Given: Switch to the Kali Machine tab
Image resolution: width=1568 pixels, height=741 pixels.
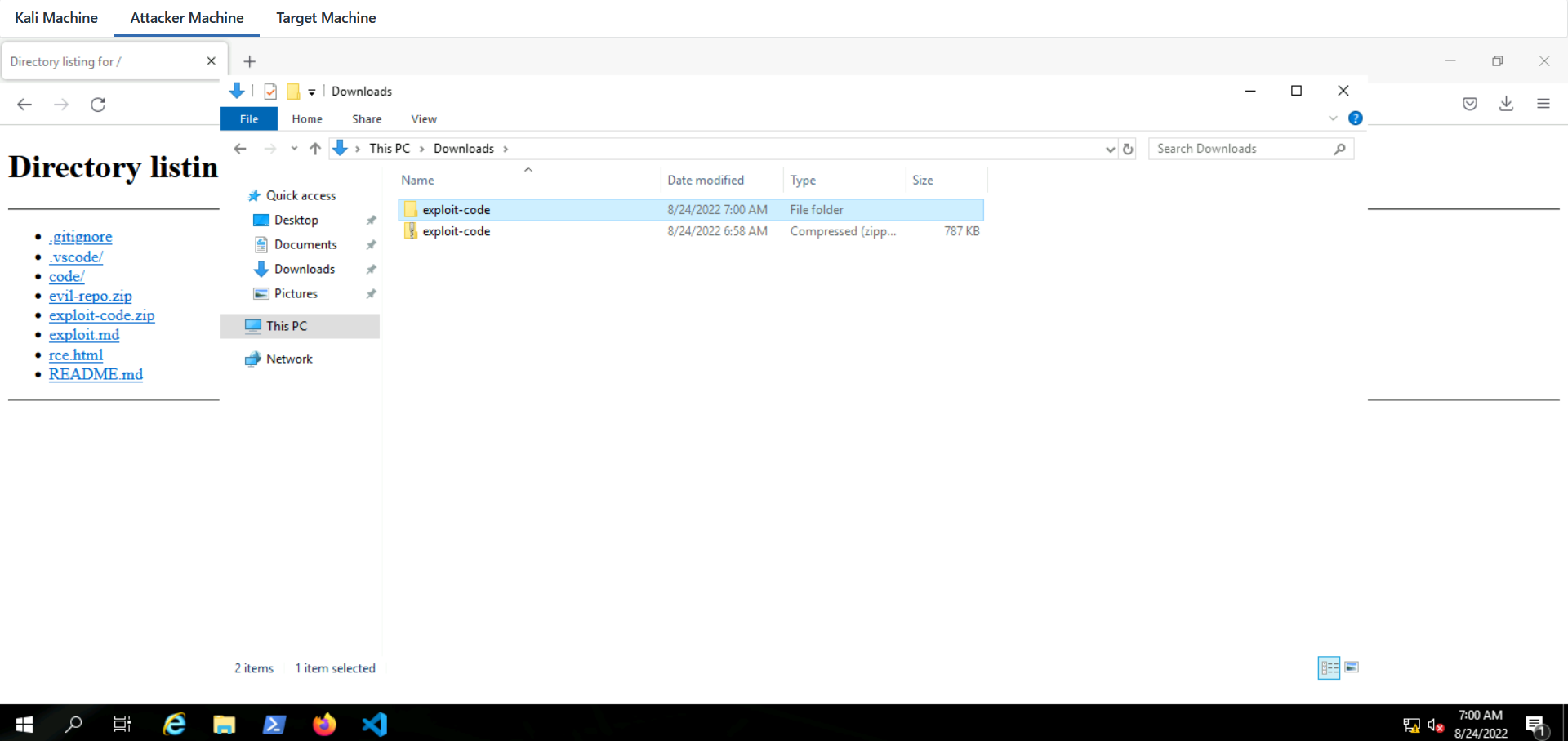Looking at the screenshot, I should coord(56,18).
